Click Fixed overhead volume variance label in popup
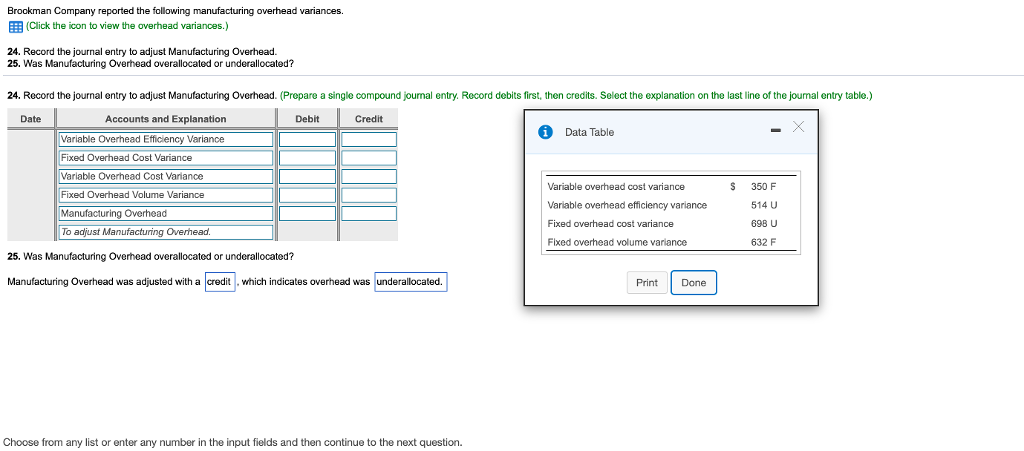Screen dimensions: 1024x451 tap(617, 242)
